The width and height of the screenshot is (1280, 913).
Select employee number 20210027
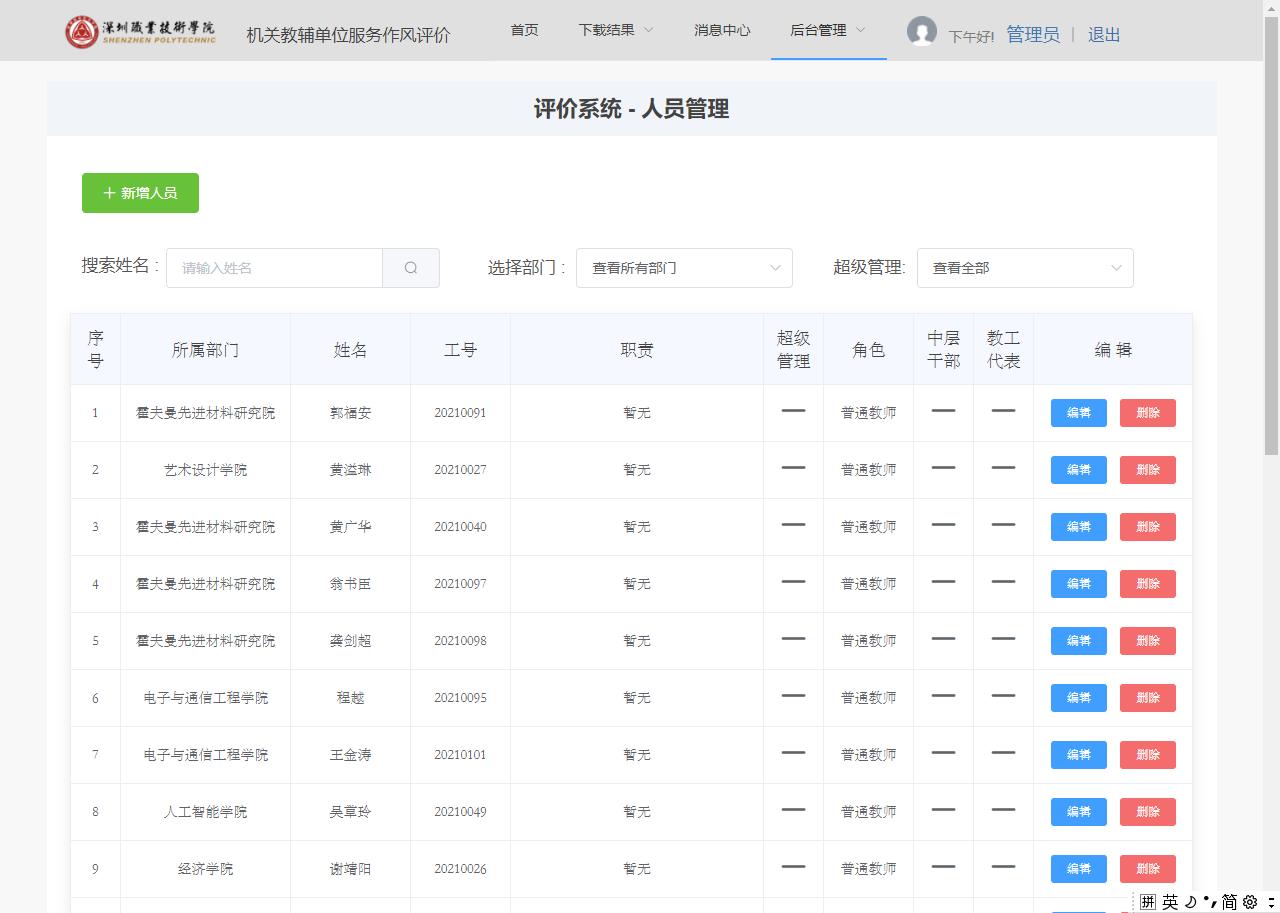[x=460, y=470]
